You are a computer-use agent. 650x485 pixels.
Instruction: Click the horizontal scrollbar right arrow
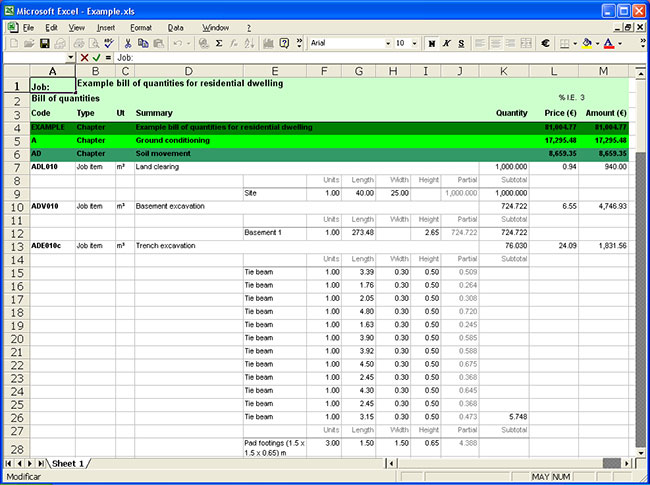[627, 463]
